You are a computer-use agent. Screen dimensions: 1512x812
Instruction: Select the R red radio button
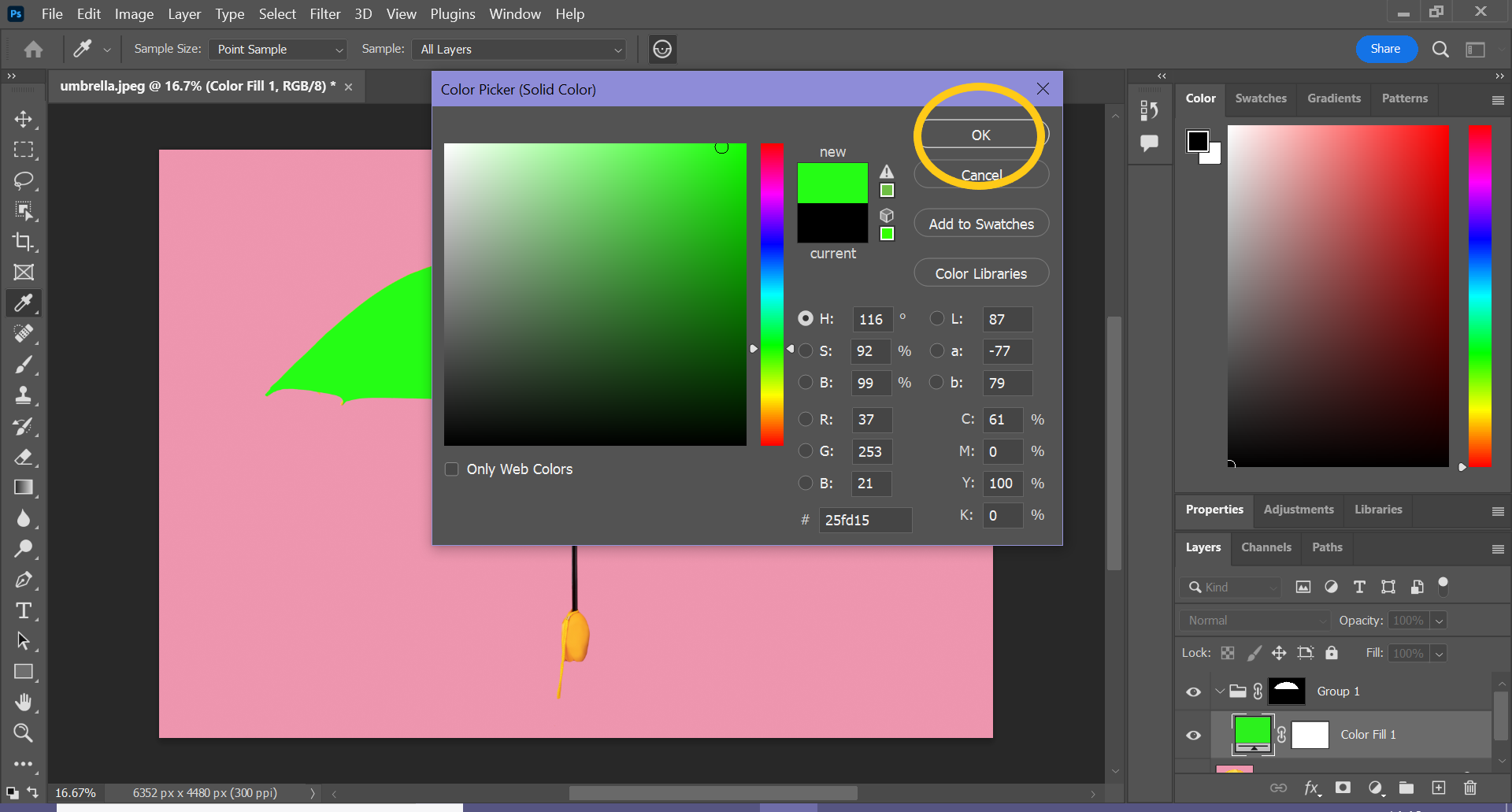[806, 419]
